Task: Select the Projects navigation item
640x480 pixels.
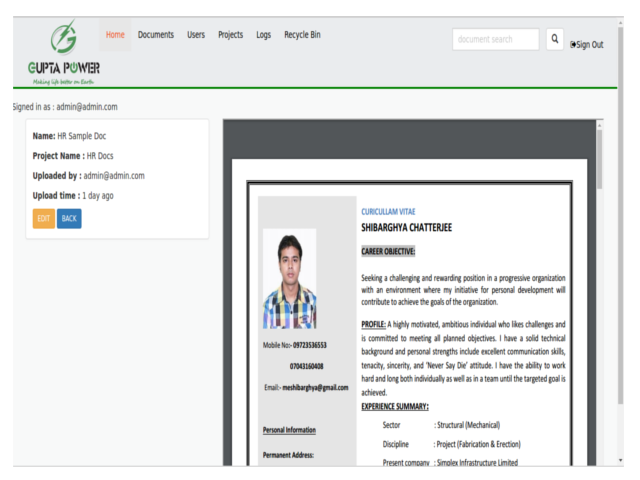Action: click(x=231, y=35)
